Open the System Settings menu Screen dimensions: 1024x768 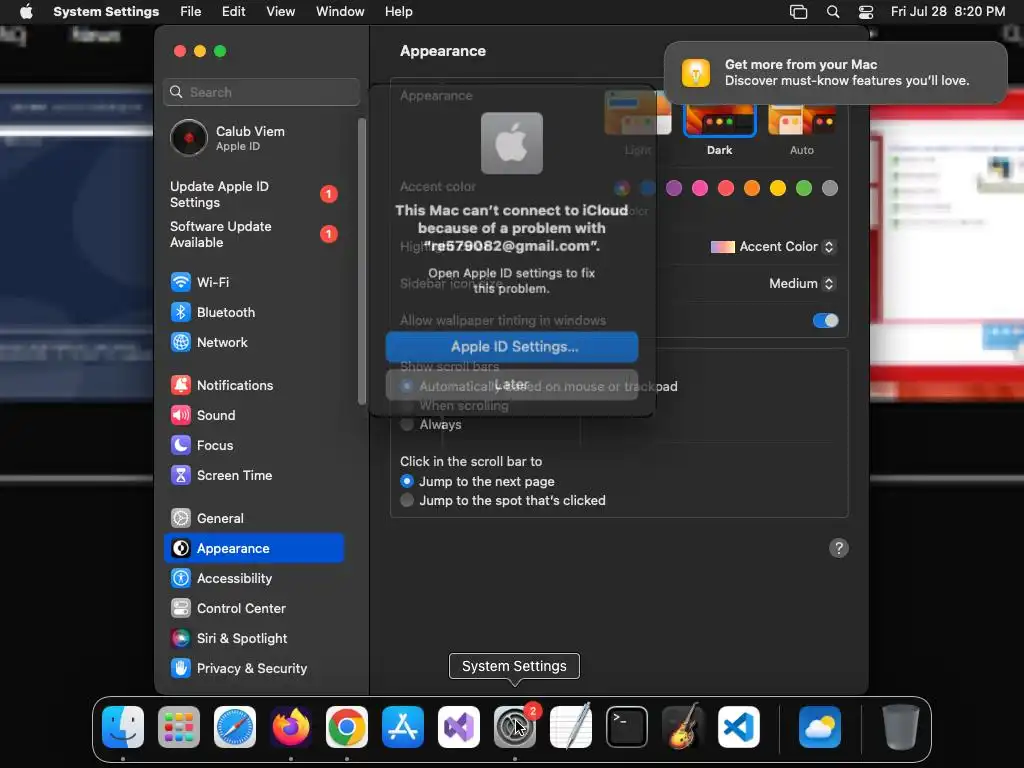[106, 12]
